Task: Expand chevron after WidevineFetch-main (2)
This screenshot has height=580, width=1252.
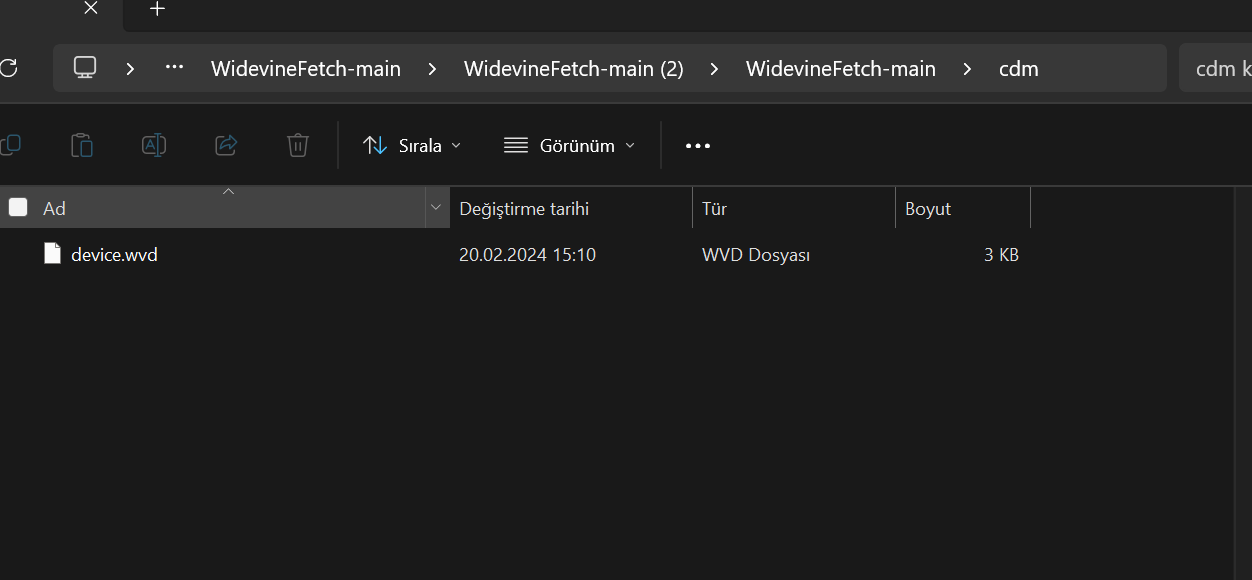Action: pyautogui.click(x=715, y=69)
